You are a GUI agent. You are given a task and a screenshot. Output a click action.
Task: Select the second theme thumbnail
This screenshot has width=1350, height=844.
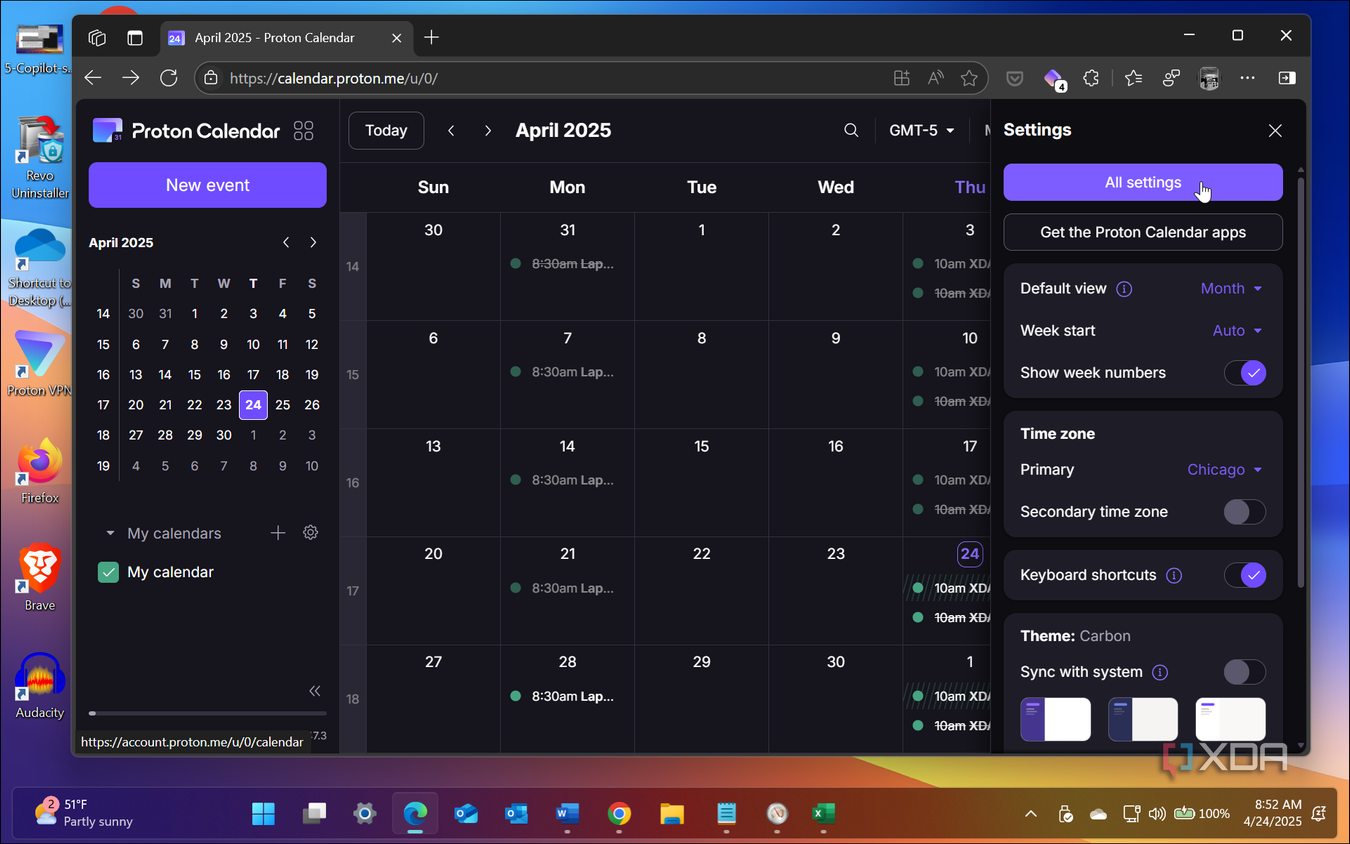click(1143, 719)
